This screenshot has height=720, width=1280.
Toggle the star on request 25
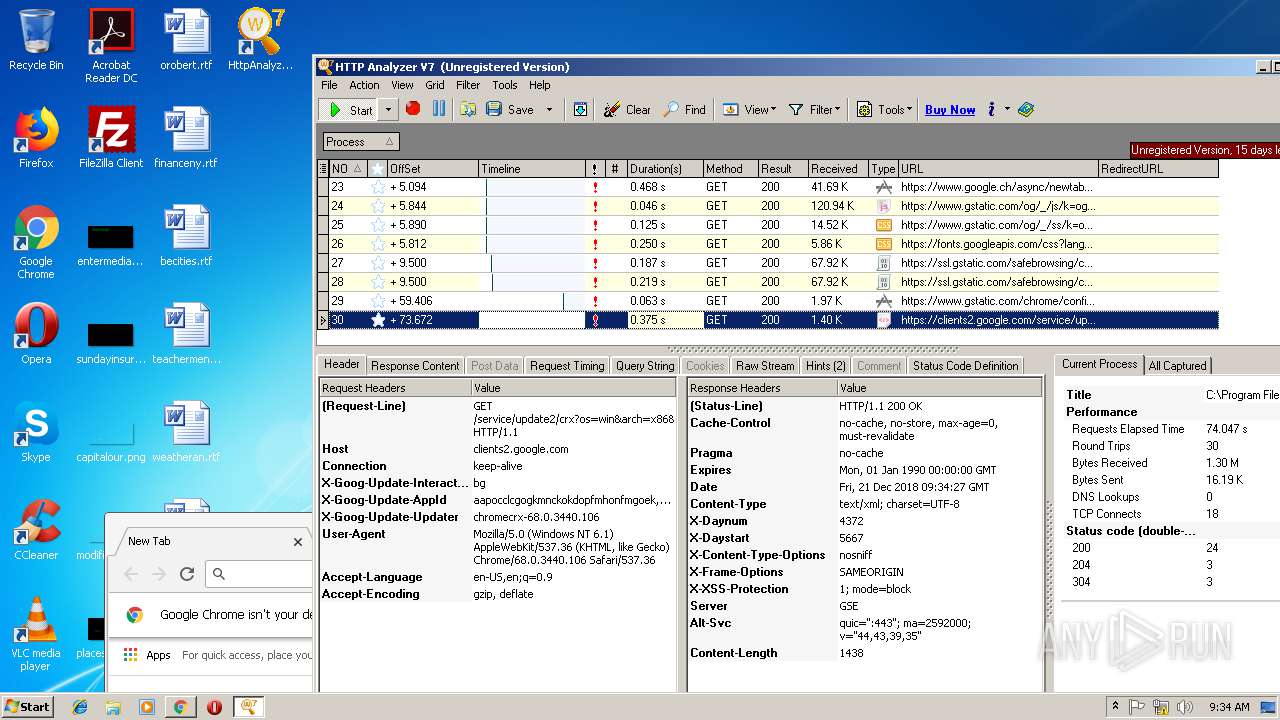point(378,225)
